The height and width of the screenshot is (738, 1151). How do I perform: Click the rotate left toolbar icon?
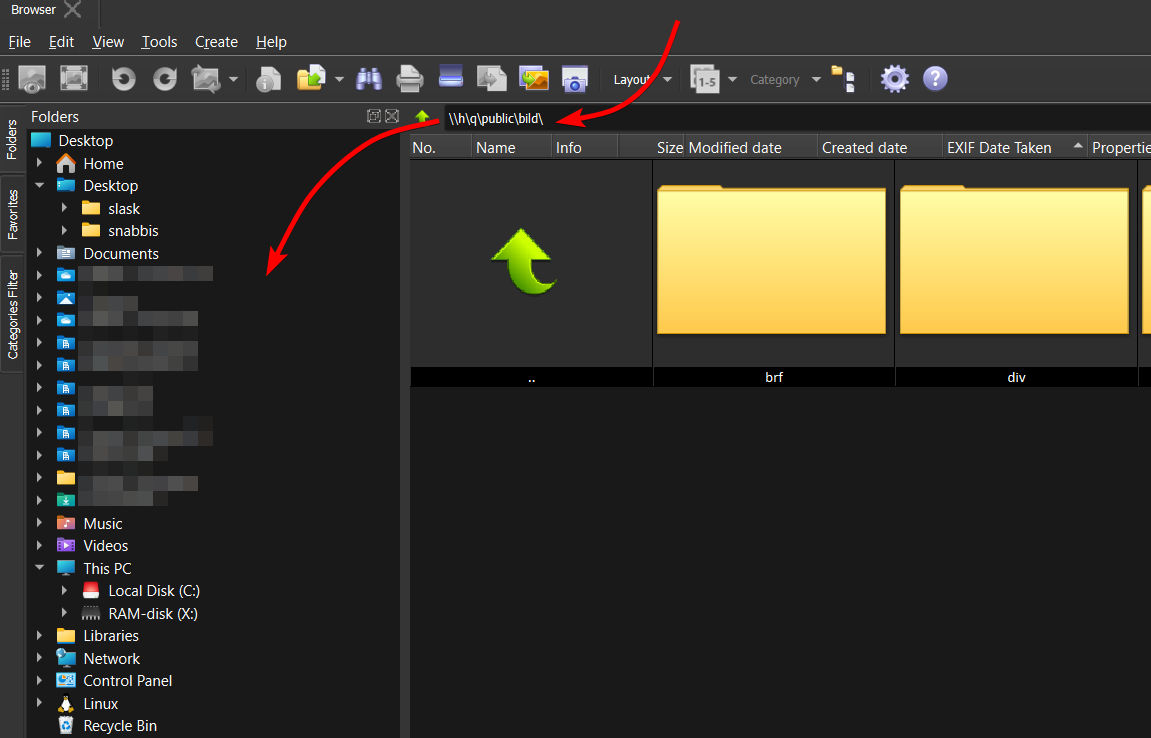[x=124, y=79]
